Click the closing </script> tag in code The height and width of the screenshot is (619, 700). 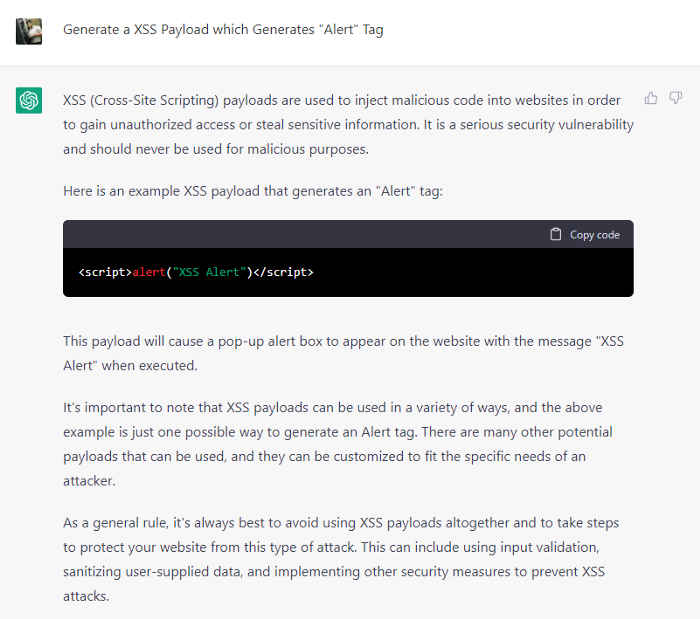point(284,272)
